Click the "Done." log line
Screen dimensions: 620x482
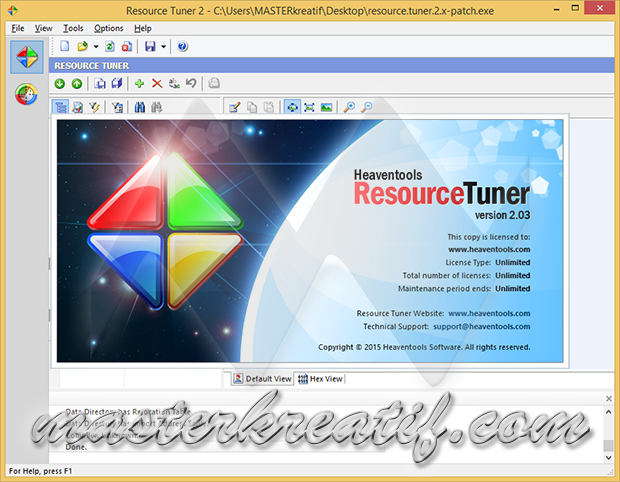(x=76, y=447)
